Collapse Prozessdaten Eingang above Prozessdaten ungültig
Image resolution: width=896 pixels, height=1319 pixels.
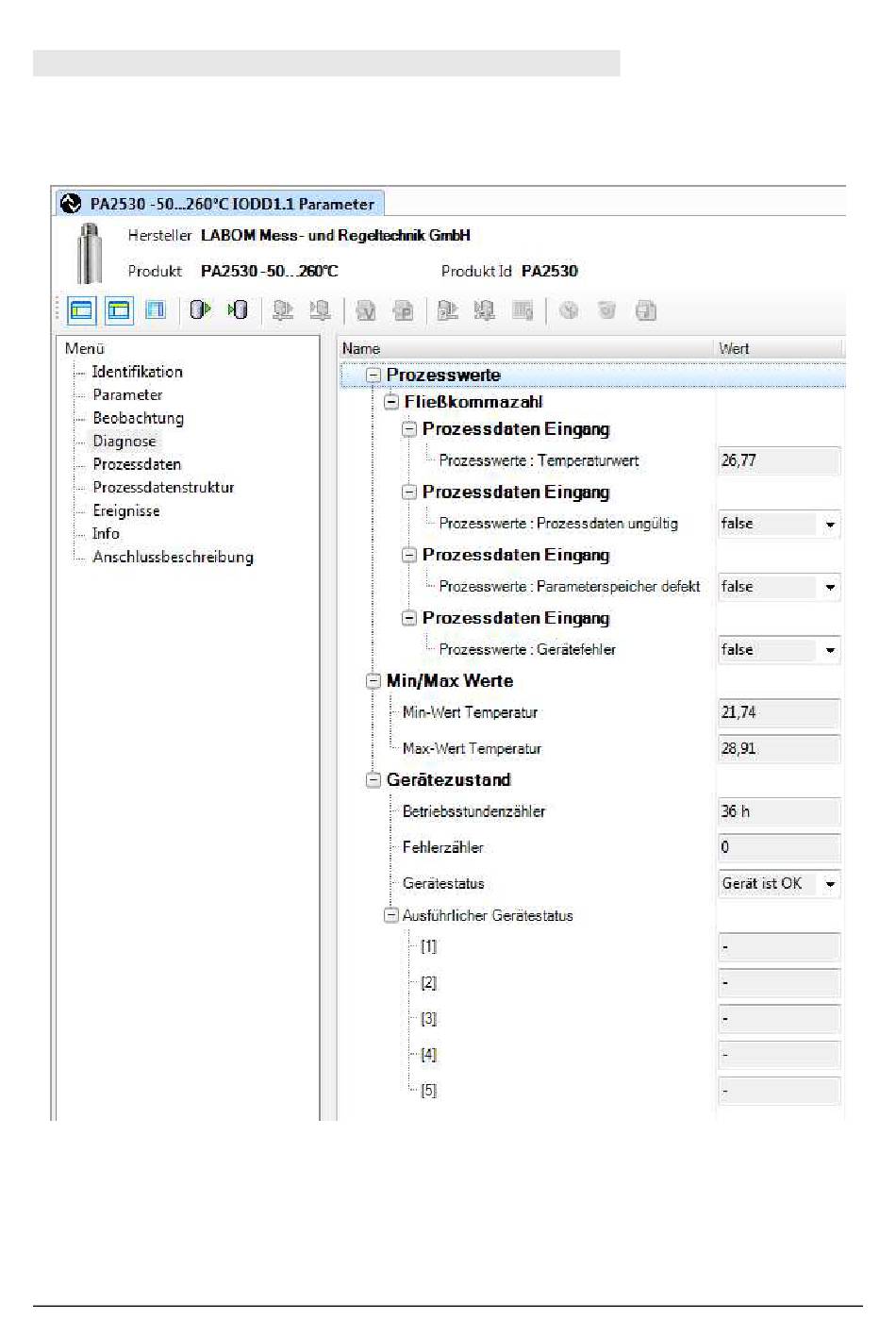click(x=409, y=493)
